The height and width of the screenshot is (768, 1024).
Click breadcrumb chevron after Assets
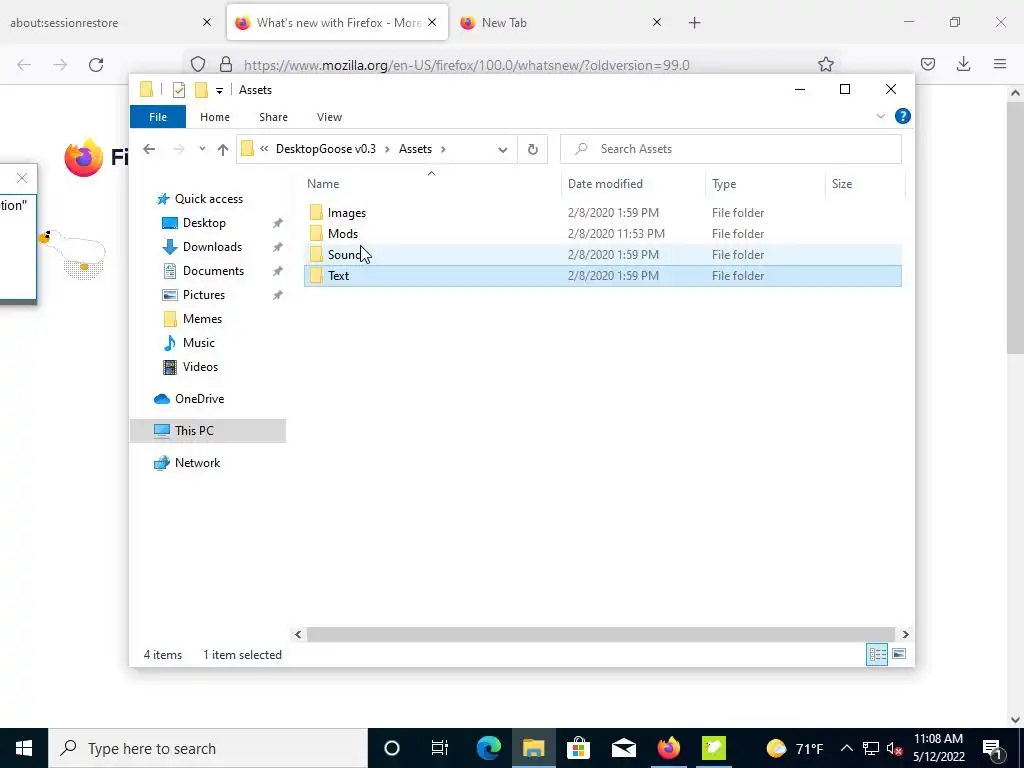(x=443, y=149)
